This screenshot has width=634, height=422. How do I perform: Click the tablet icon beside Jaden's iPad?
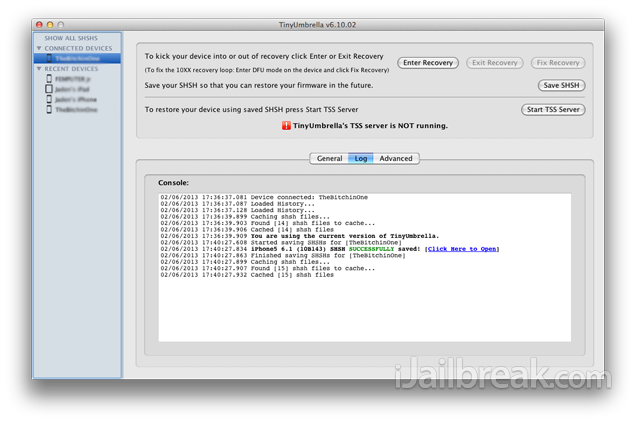click(49, 89)
